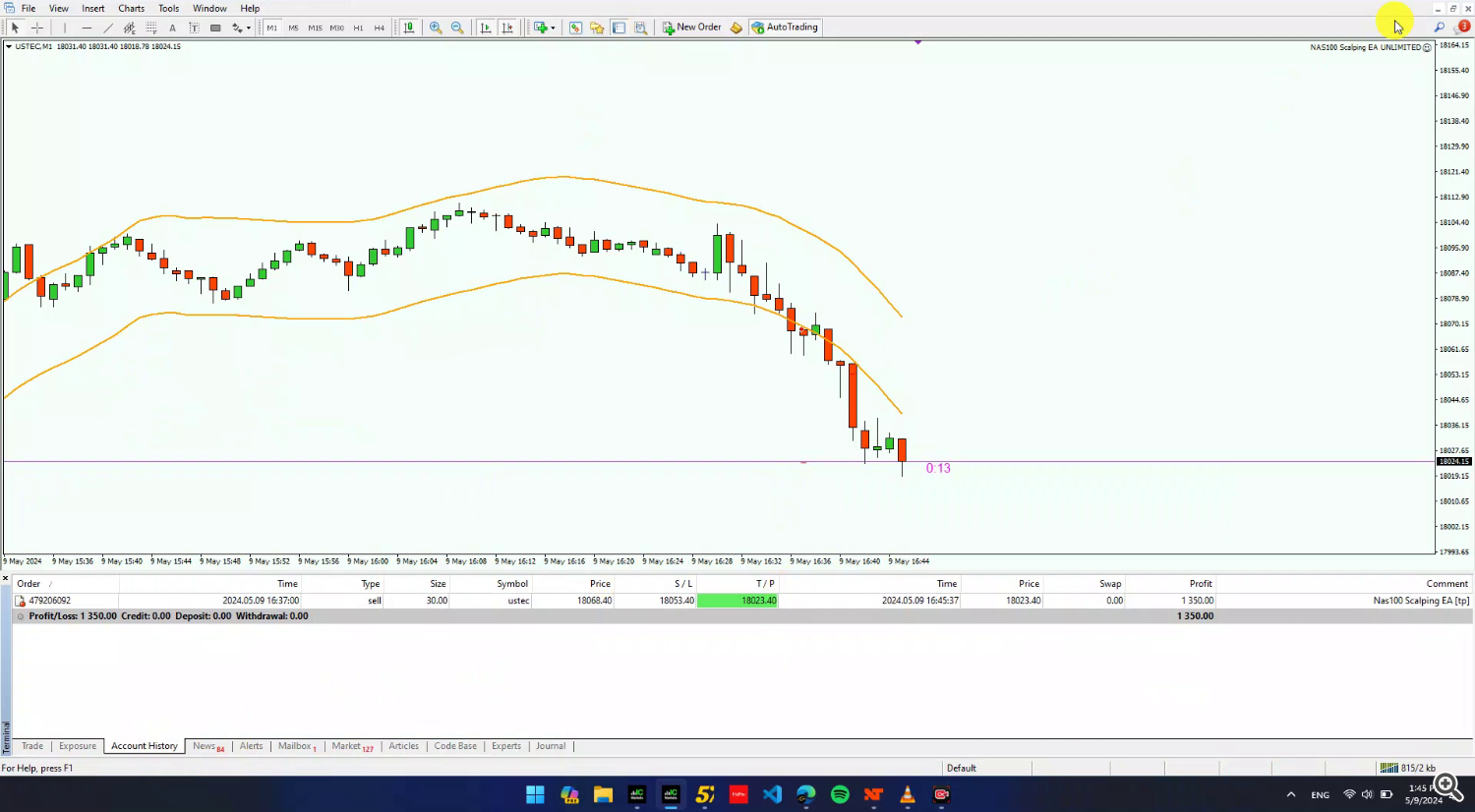Click the zoom in magnifier icon
The height and width of the screenshot is (812, 1475).
coord(436,28)
